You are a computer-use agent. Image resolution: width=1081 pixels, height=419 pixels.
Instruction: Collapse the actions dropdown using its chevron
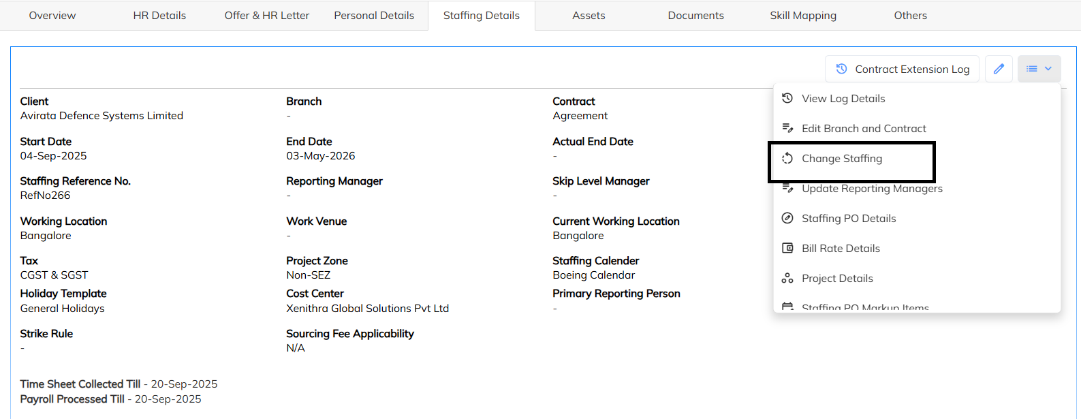click(1048, 69)
